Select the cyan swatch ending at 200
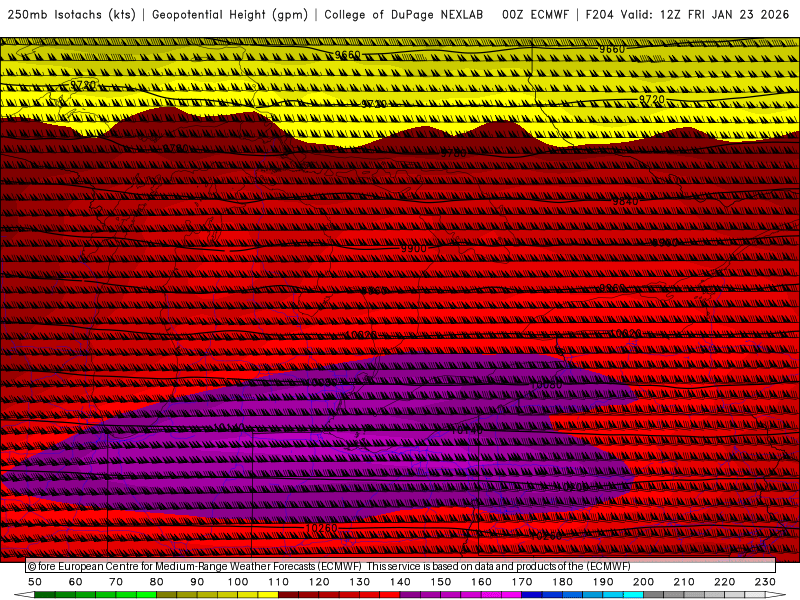The image size is (800, 600). pyautogui.click(x=634, y=595)
